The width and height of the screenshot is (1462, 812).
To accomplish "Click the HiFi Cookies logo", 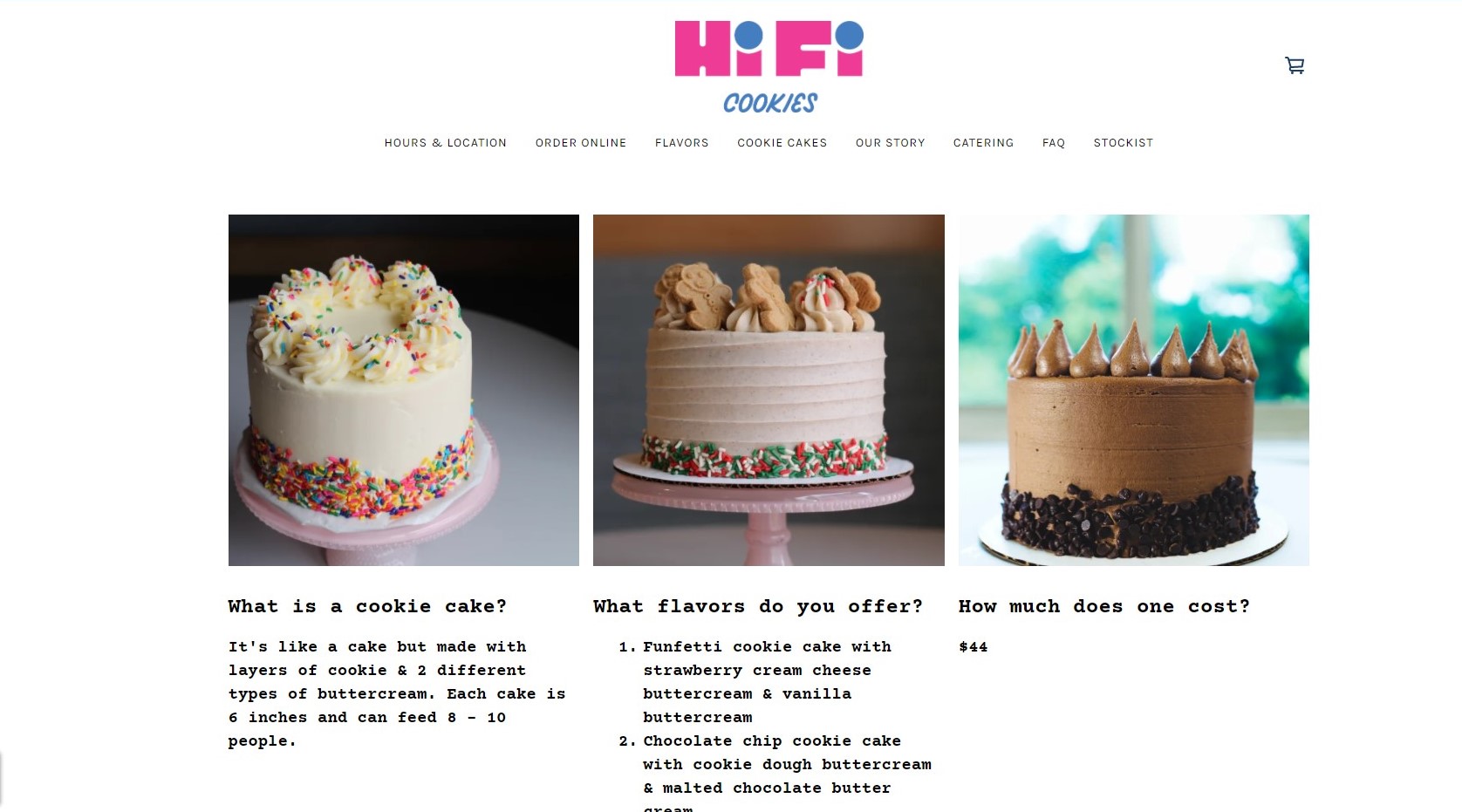I will (769, 68).
